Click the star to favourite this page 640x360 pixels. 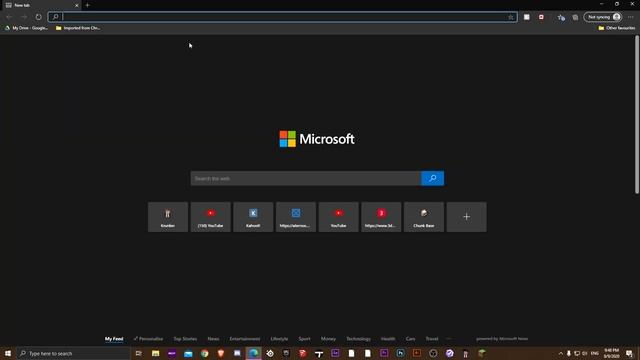point(511,17)
